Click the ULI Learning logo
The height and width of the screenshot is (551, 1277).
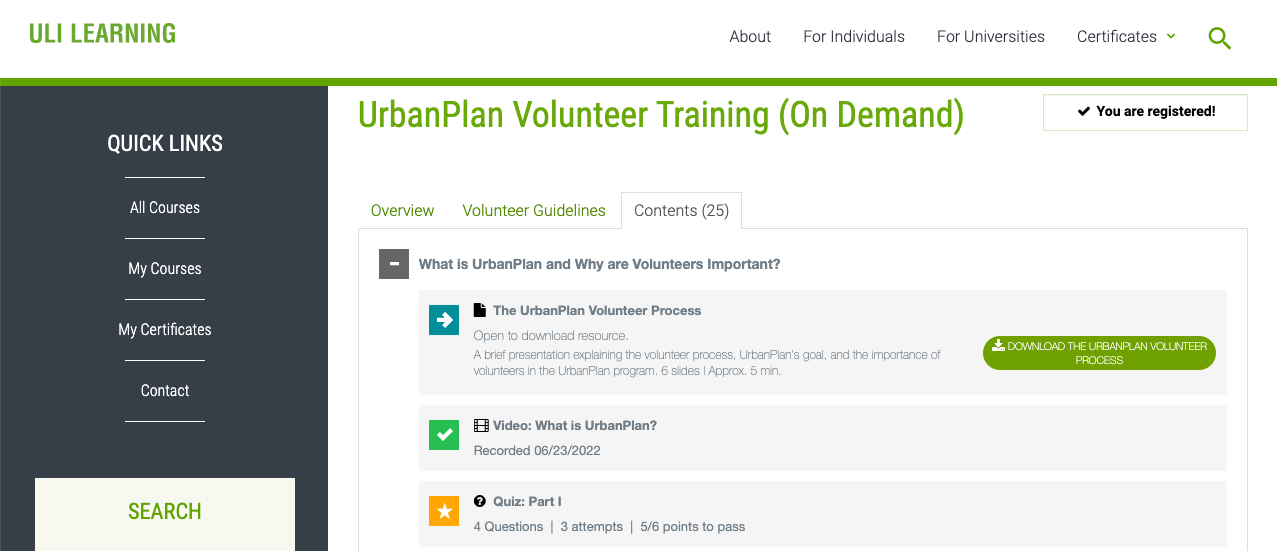(x=102, y=34)
